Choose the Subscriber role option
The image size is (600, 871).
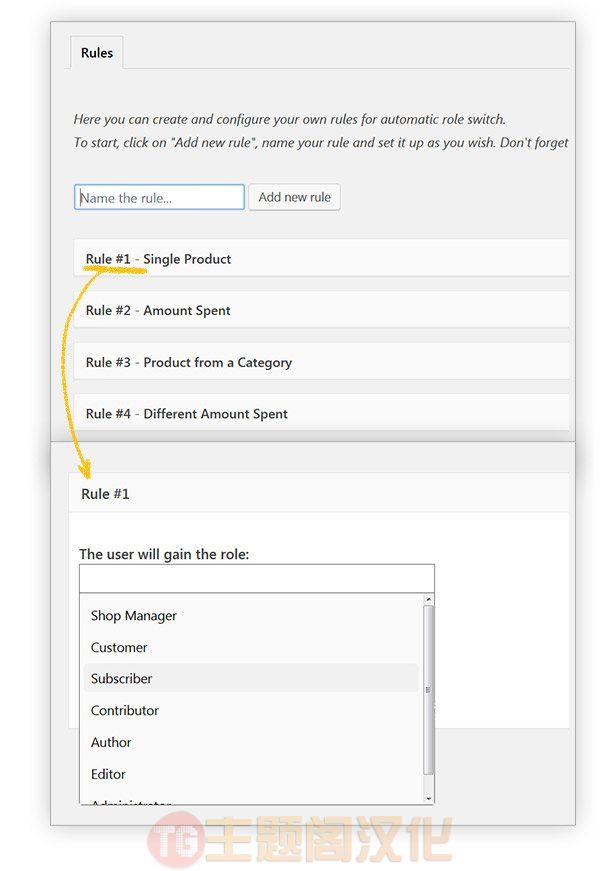pyautogui.click(x=251, y=678)
